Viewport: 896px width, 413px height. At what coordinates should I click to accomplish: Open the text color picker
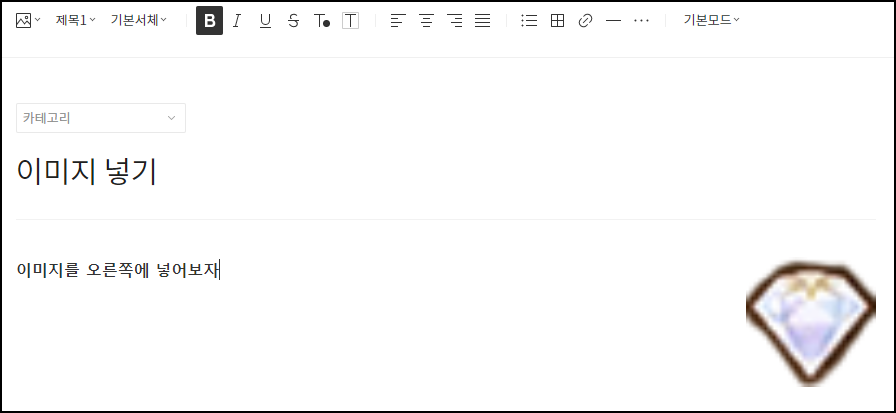(322, 21)
